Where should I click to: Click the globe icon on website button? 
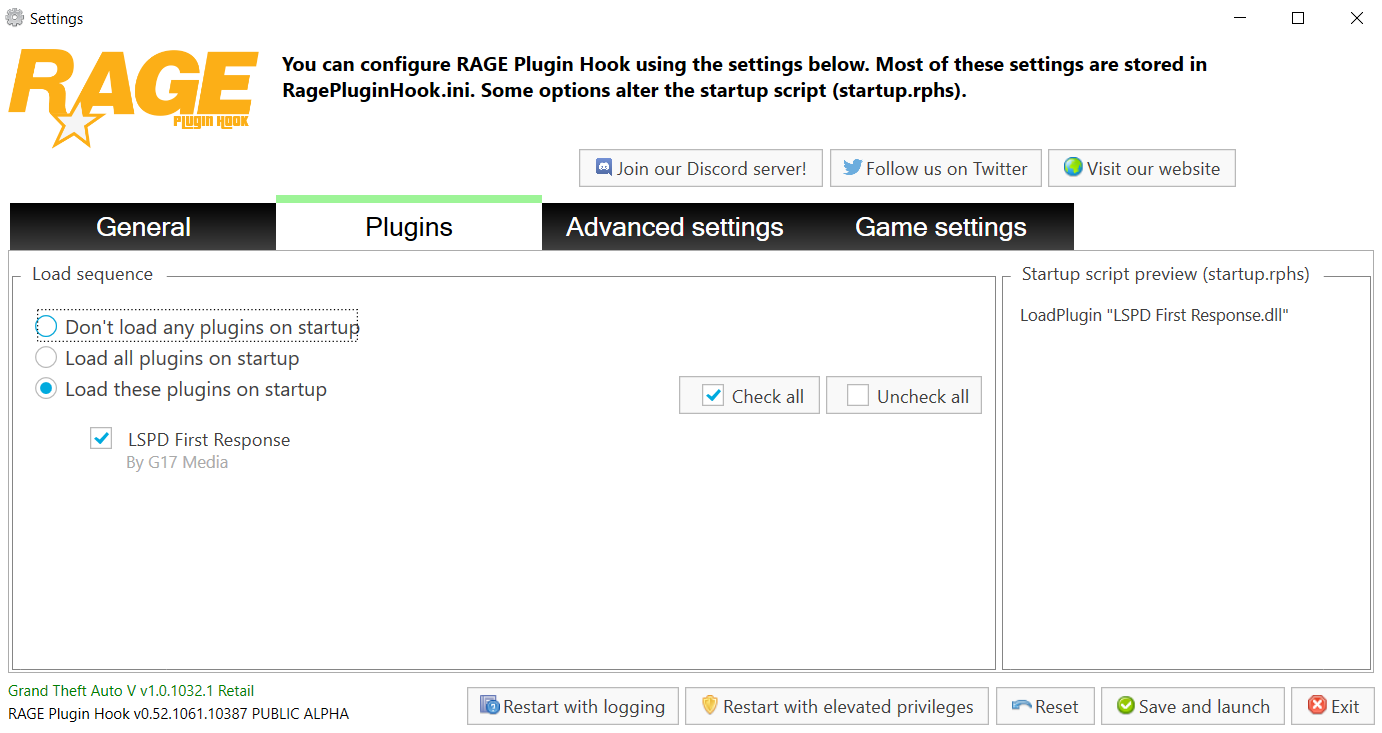point(1073,167)
